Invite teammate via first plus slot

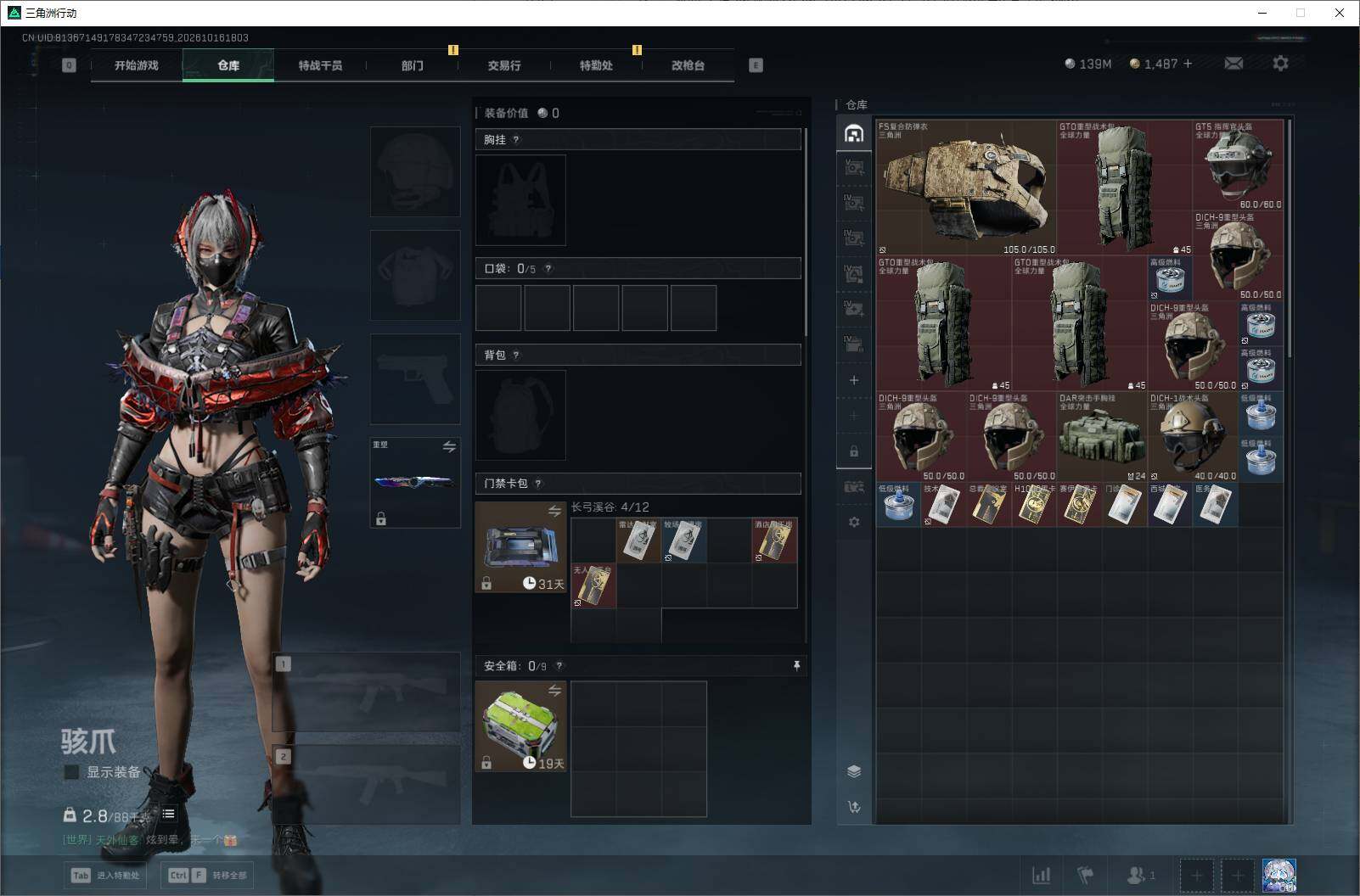point(1197,875)
